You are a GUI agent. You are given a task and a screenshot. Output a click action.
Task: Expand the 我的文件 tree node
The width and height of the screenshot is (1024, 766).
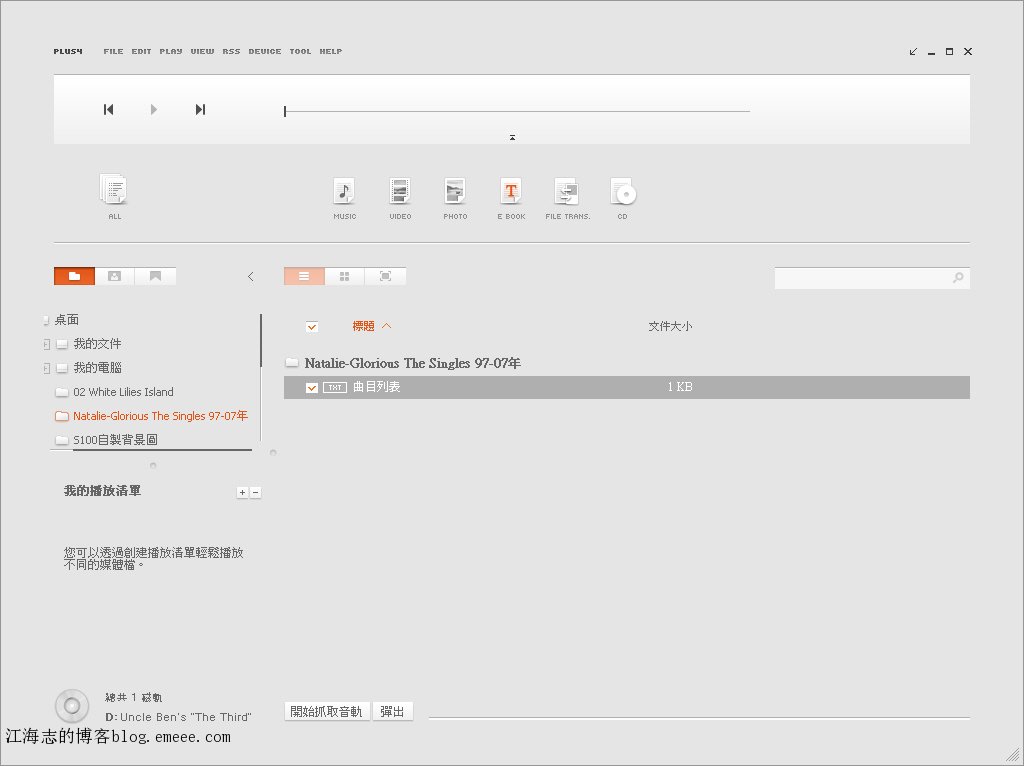tap(46, 344)
